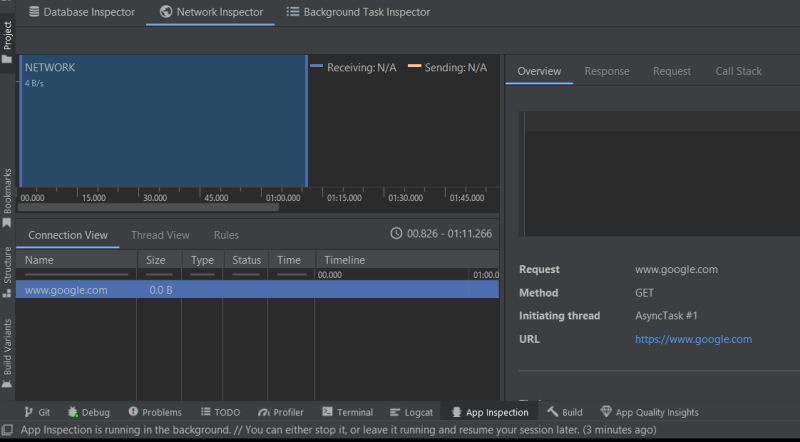The width and height of the screenshot is (800, 442).
Task: Sort connections by Name column
Action: 77,260
